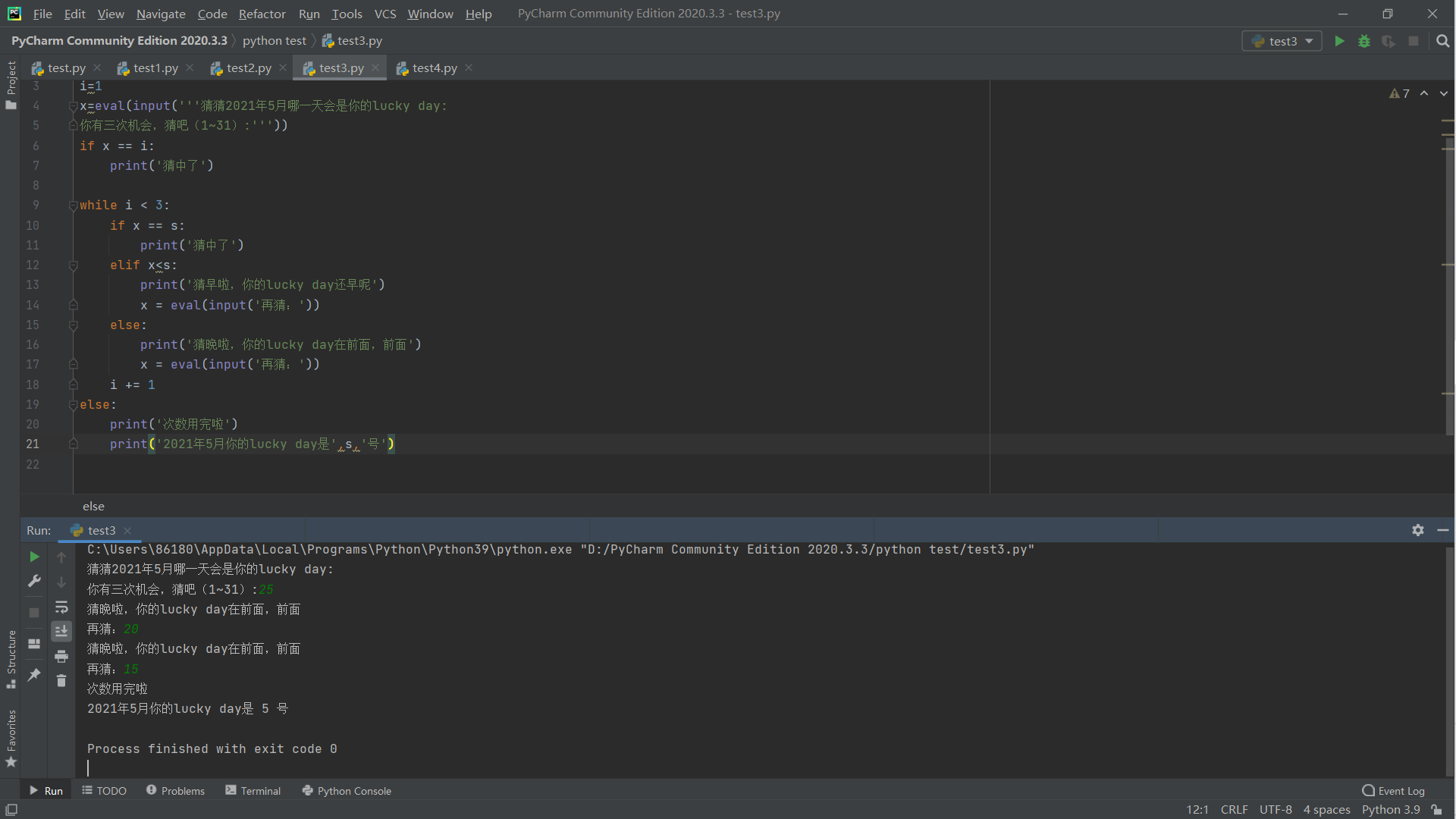Screen dimensions: 1456x819
Task: Clear all console output with trash icon
Action: [61, 681]
